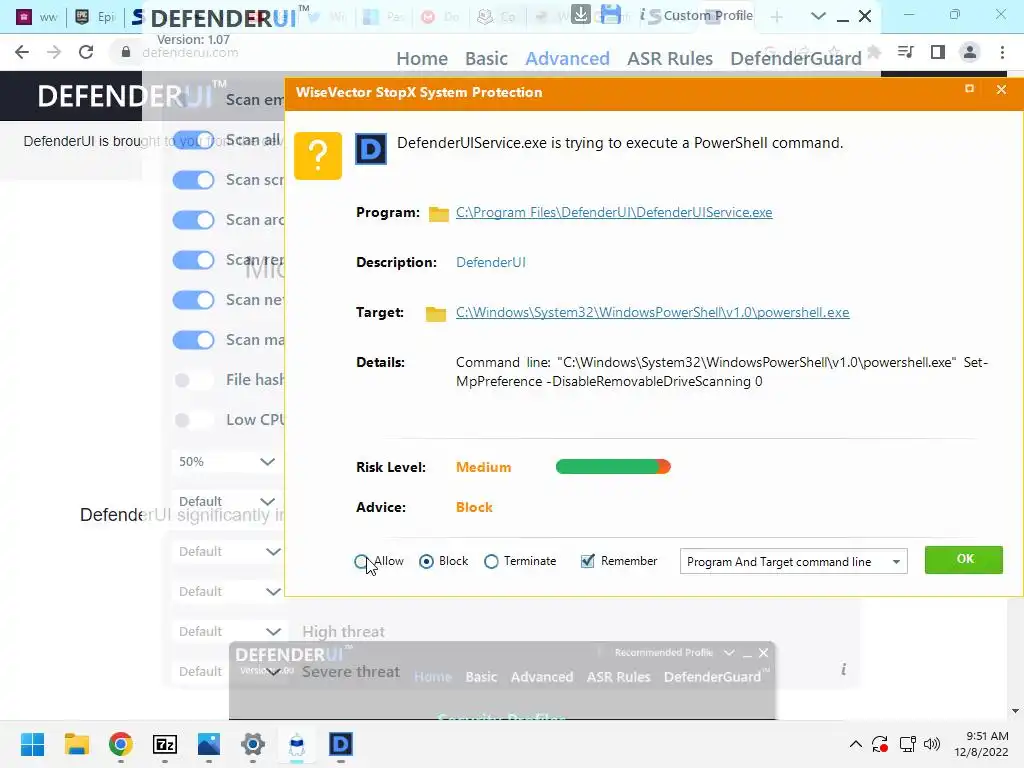Image resolution: width=1024 pixels, height=768 pixels.
Task: Click folder icon next to Program path
Action: pyautogui.click(x=438, y=214)
